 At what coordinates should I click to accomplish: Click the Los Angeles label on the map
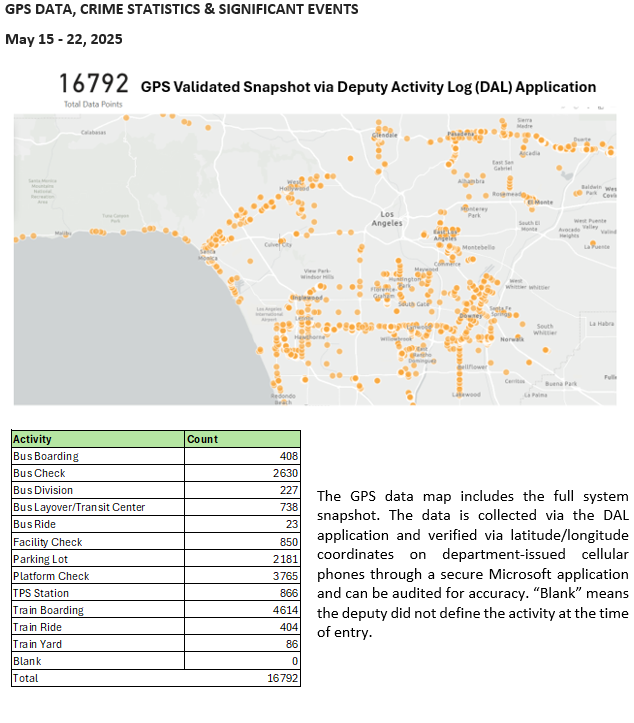[x=388, y=219]
